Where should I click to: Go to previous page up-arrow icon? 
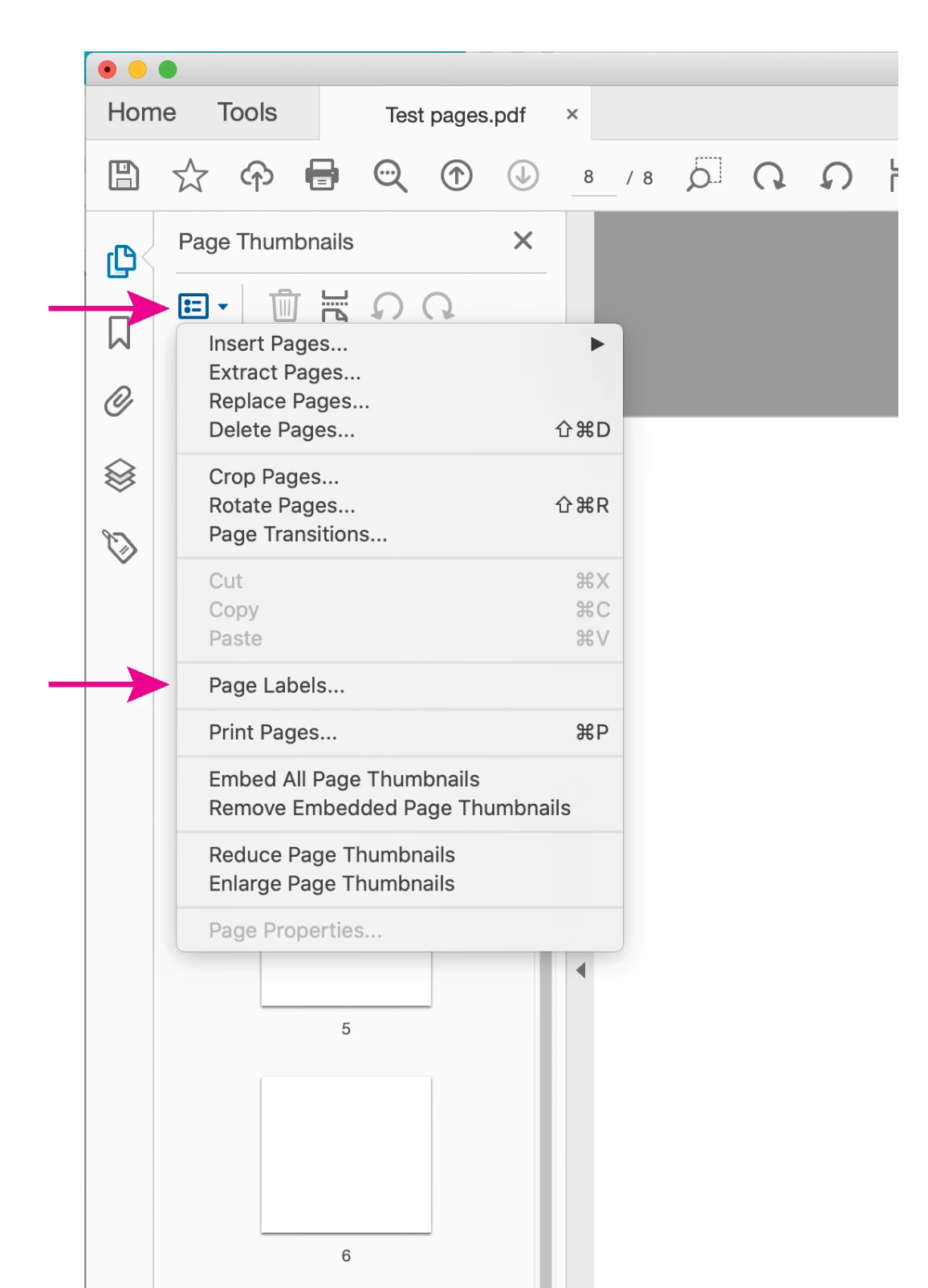457,175
